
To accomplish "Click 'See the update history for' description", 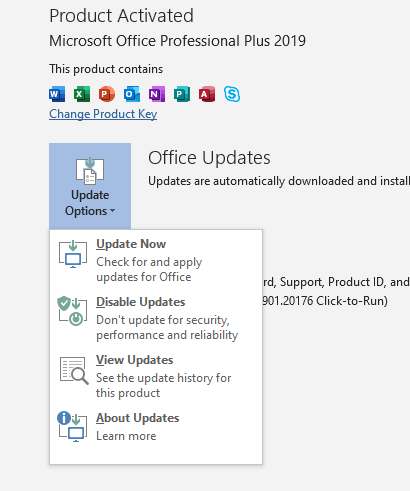I will pyautogui.click(x=164, y=385).
